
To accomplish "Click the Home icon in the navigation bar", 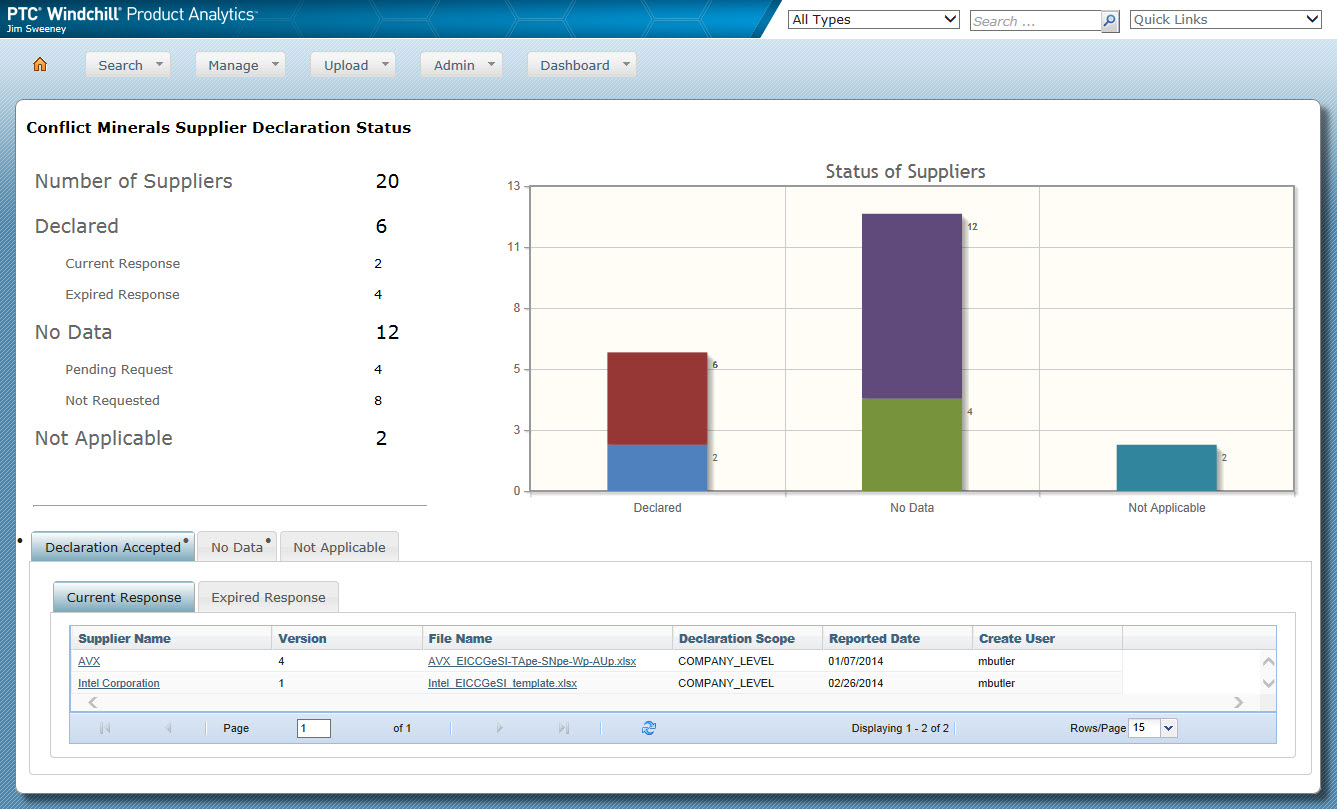I will click(x=39, y=63).
